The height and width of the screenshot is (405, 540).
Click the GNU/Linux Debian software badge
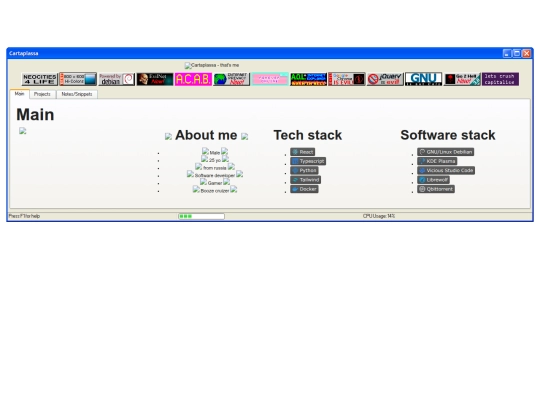tap(445, 152)
